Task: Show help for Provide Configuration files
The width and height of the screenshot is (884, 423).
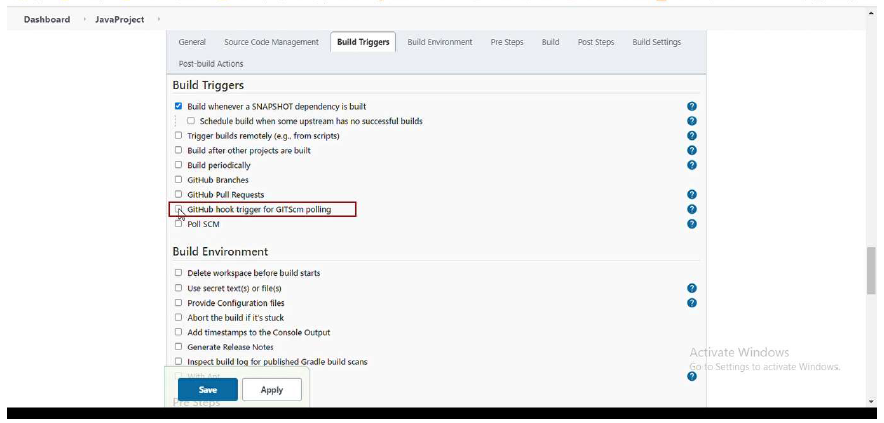Action: point(692,302)
